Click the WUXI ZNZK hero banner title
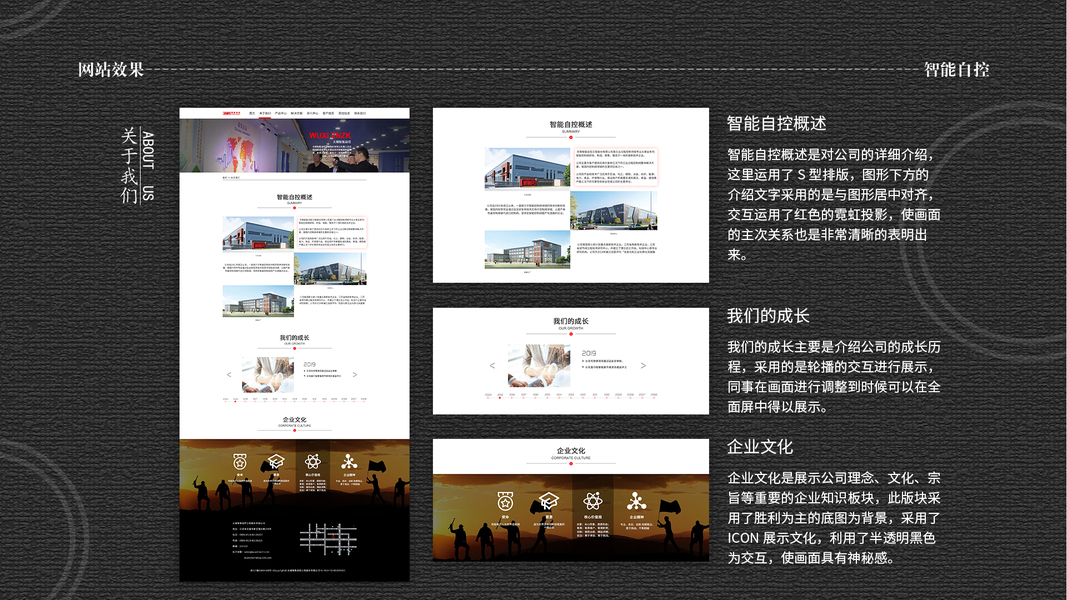1067x600 pixels. click(x=330, y=135)
